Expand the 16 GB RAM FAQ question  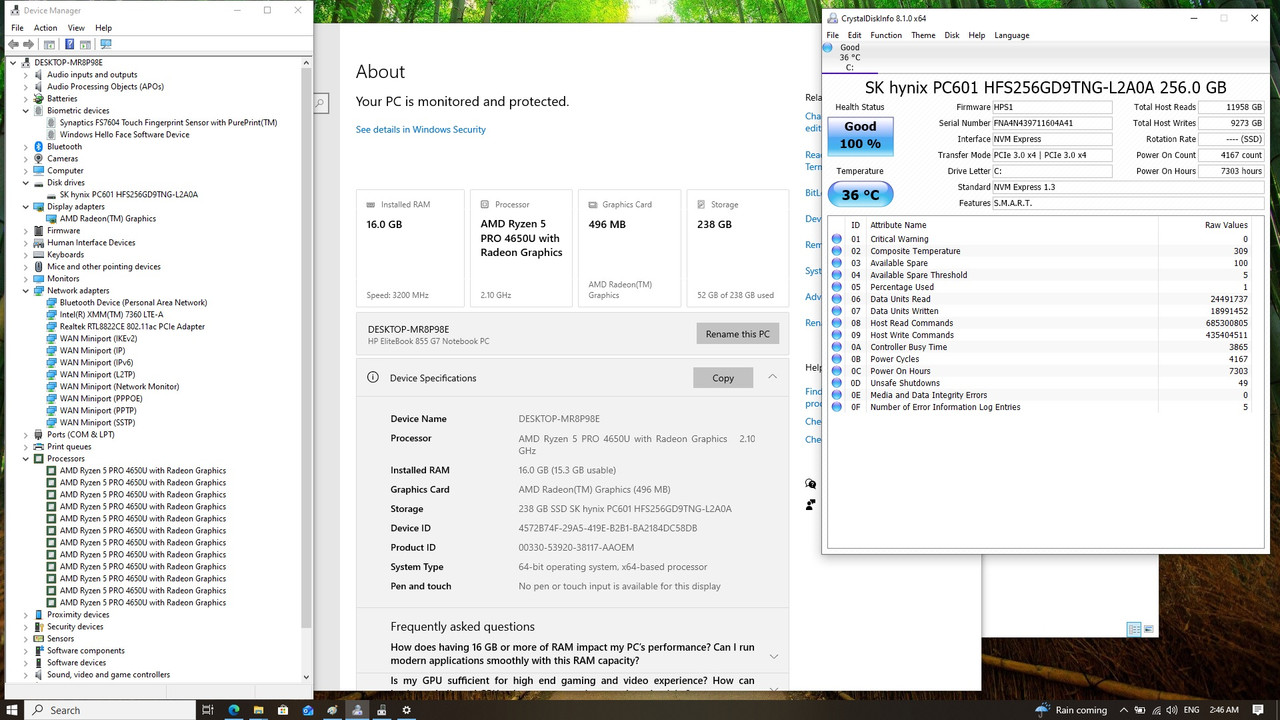(774, 656)
